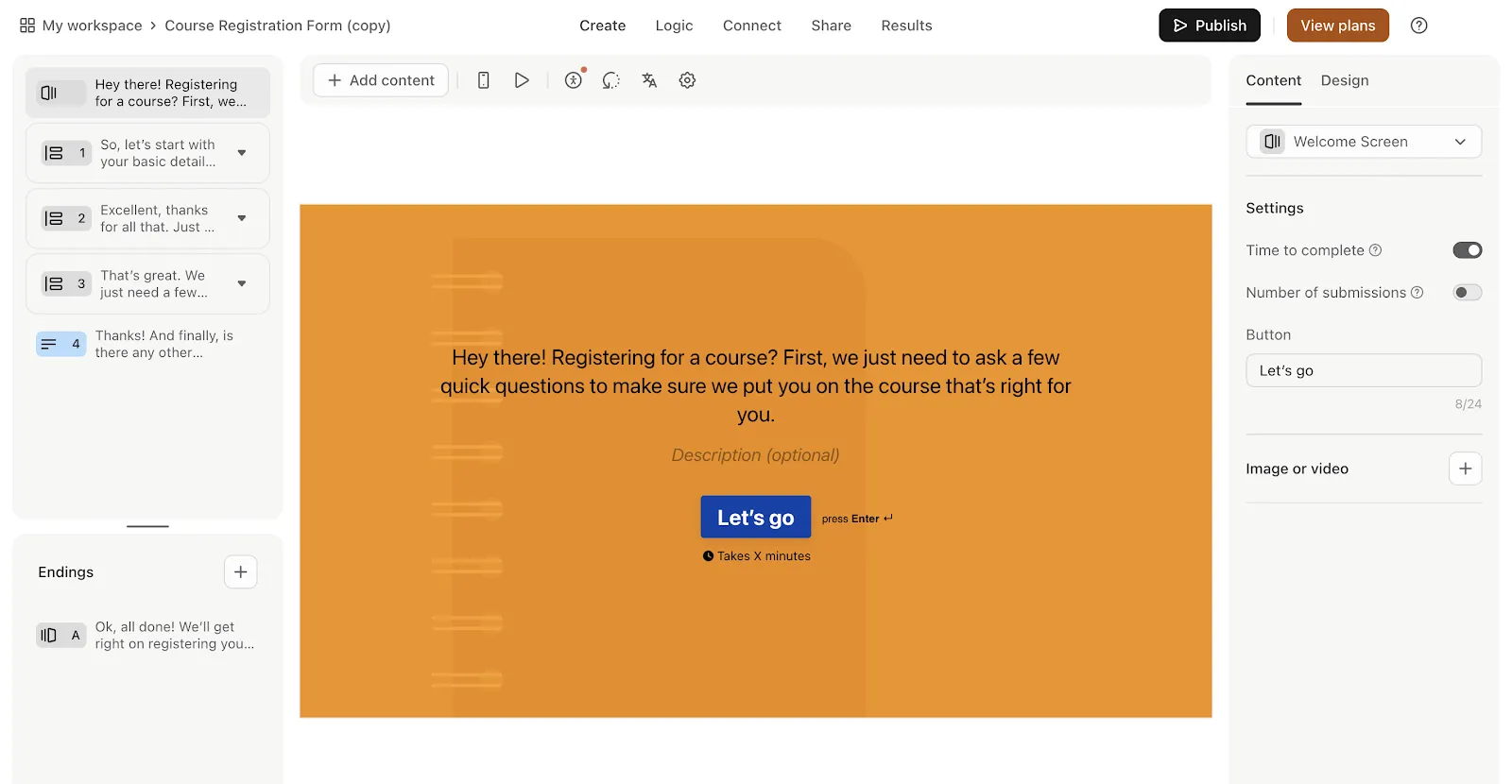
Task: Click the AI regenerate icon in toolbar
Action: click(611, 80)
